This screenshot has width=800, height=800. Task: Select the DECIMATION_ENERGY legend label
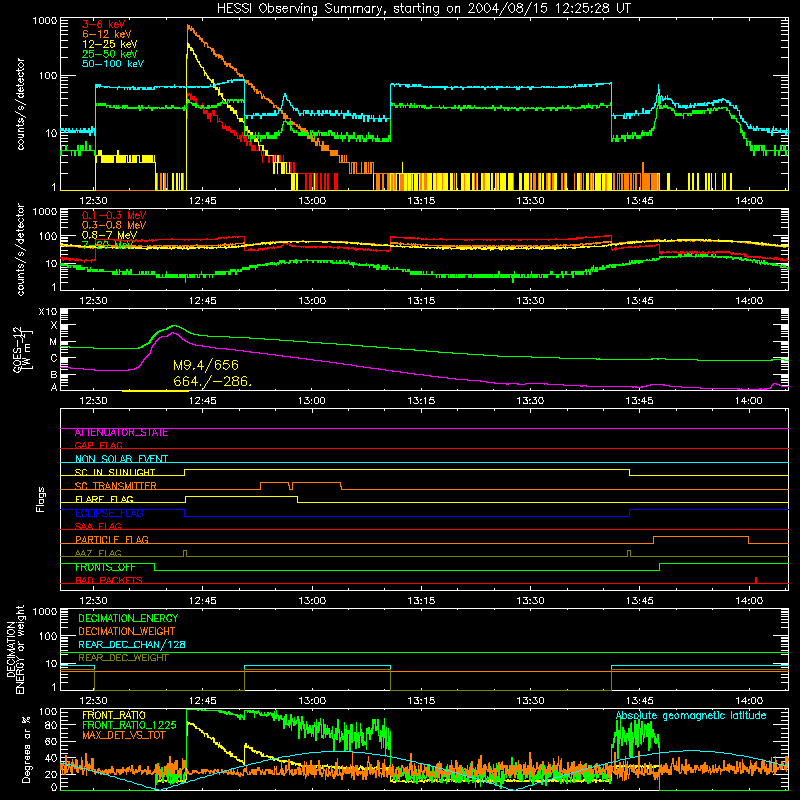128,618
